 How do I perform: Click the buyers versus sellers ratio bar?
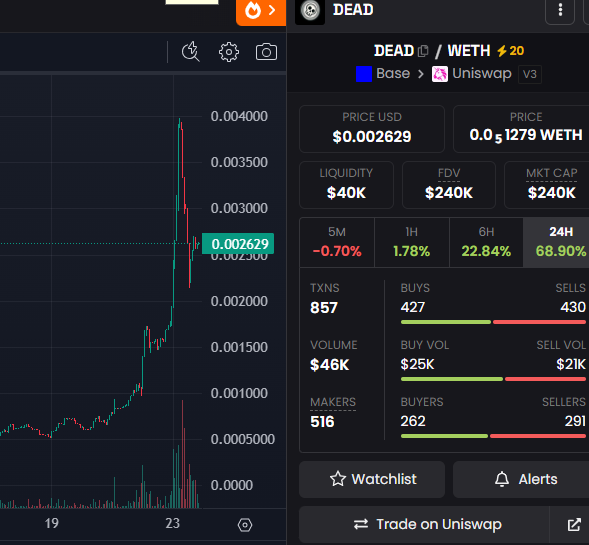point(493,436)
